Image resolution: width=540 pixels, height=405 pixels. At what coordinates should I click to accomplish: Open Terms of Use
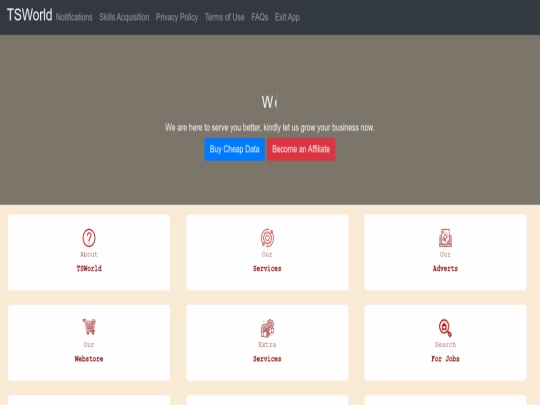(x=225, y=17)
